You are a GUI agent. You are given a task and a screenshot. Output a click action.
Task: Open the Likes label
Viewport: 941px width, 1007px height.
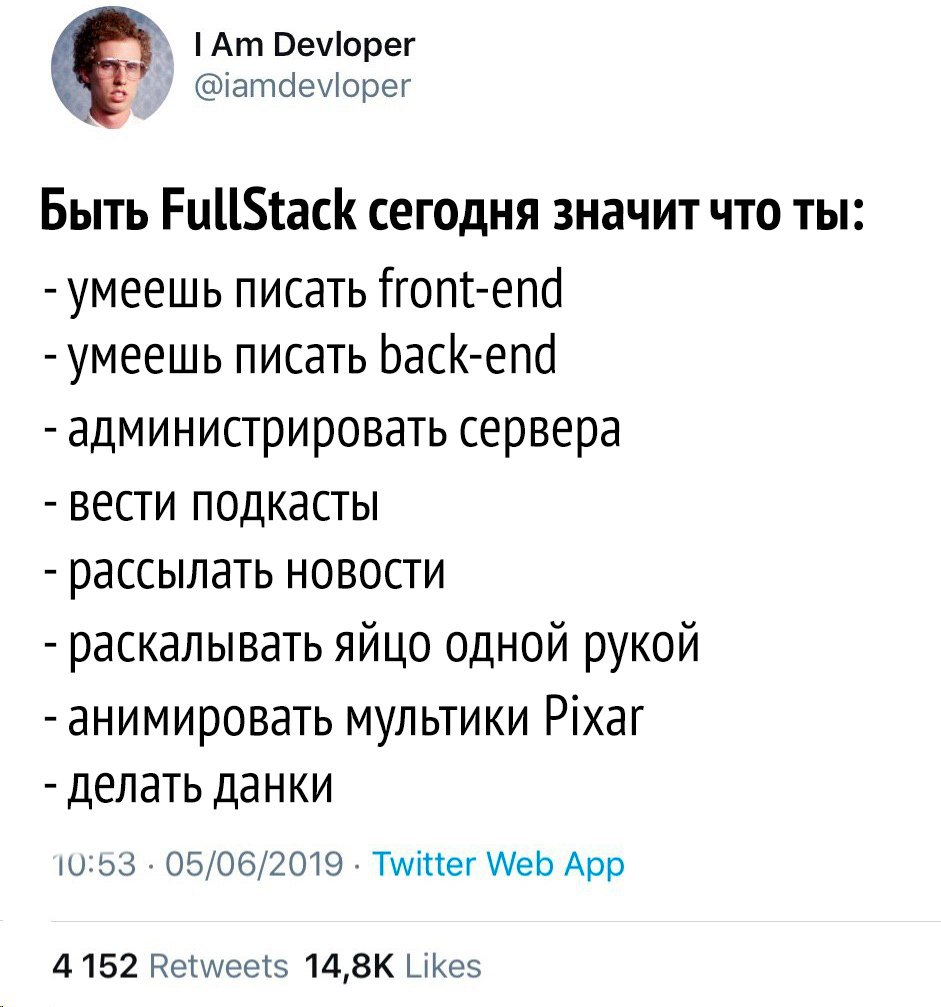point(445,966)
